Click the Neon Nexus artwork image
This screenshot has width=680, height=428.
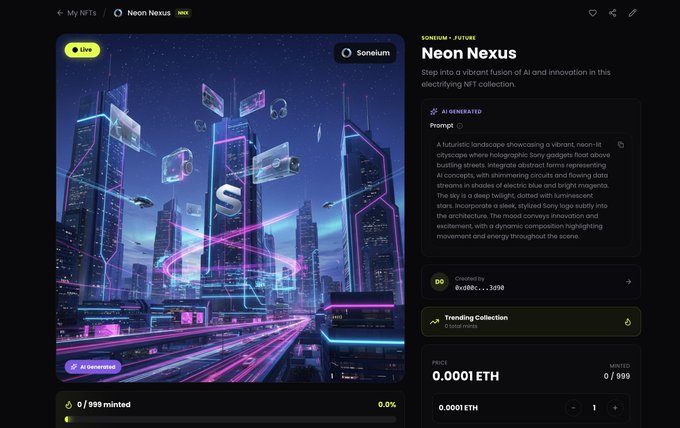coord(230,208)
